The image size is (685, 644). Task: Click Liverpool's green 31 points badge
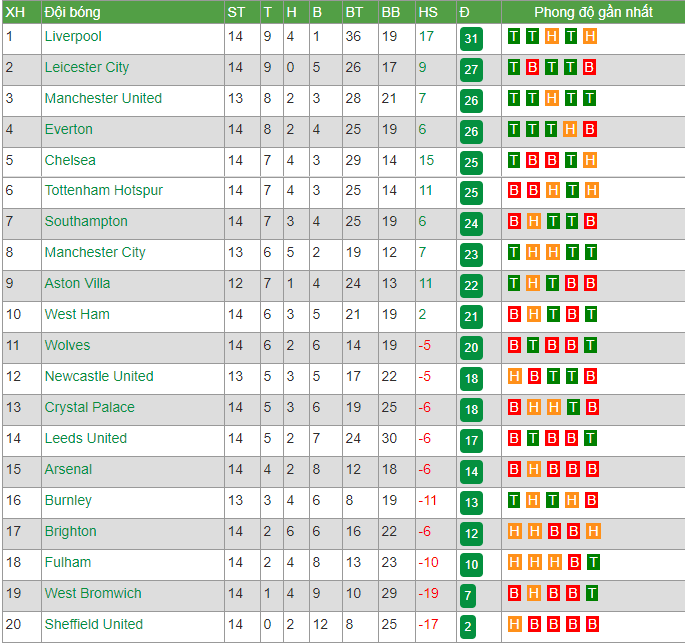(471, 39)
